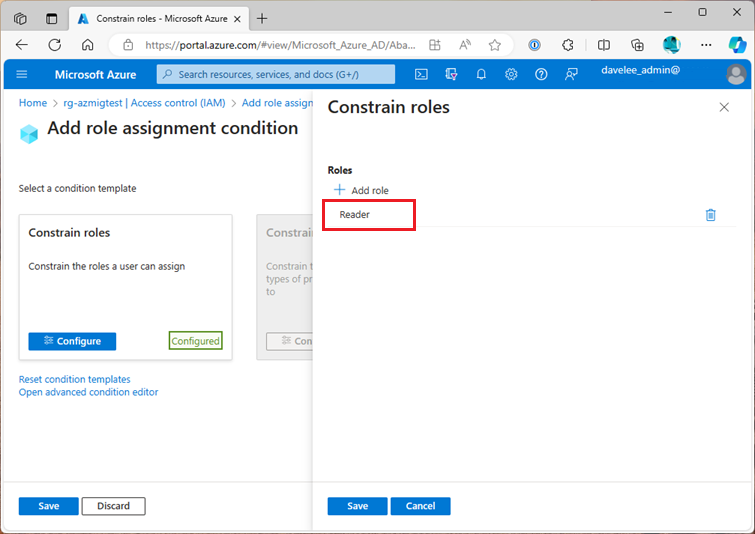The width and height of the screenshot is (755, 534).
Task: Click the green Configured status badge
Action: pyautogui.click(x=195, y=341)
